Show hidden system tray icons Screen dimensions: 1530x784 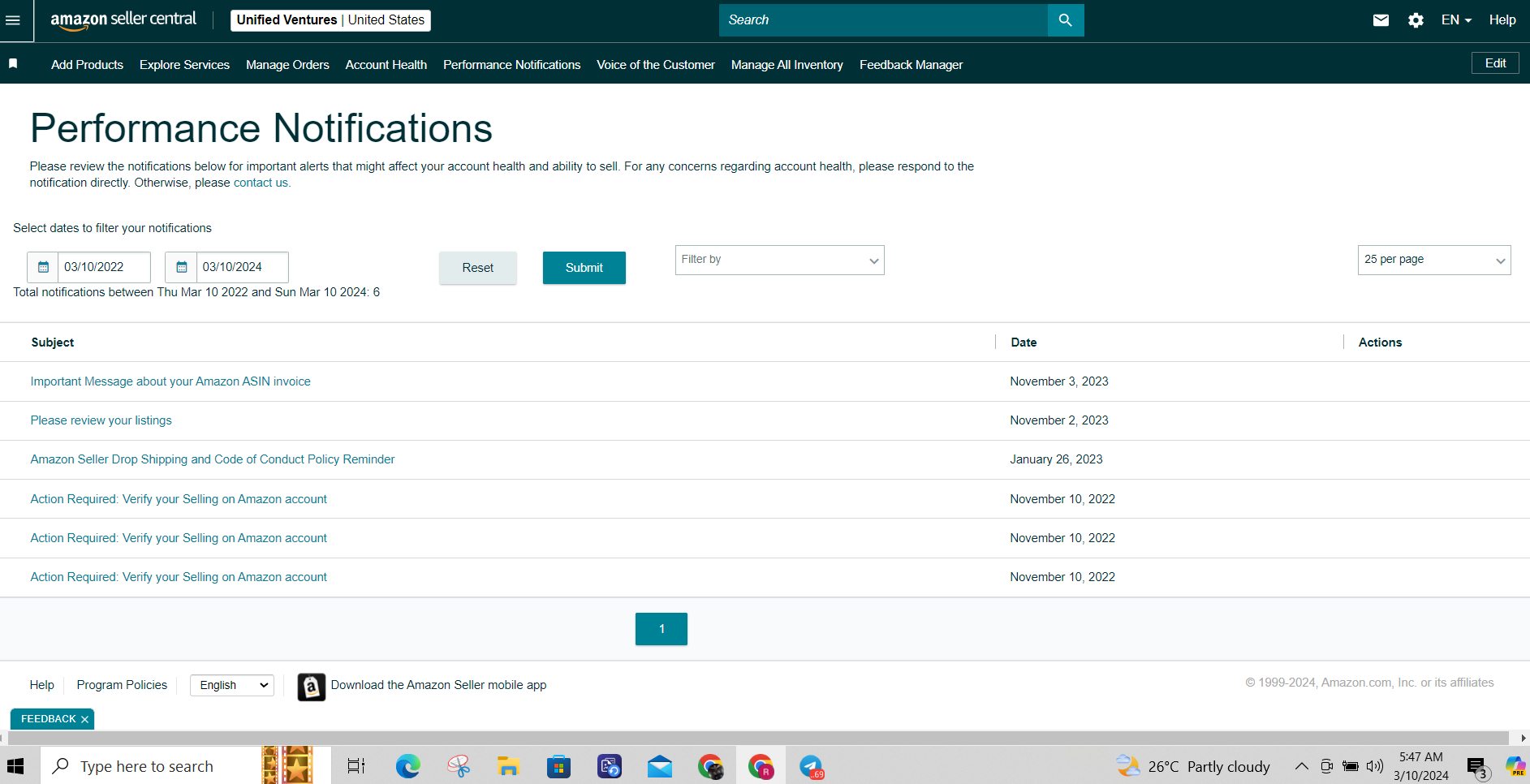click(x=1301, y=766)
